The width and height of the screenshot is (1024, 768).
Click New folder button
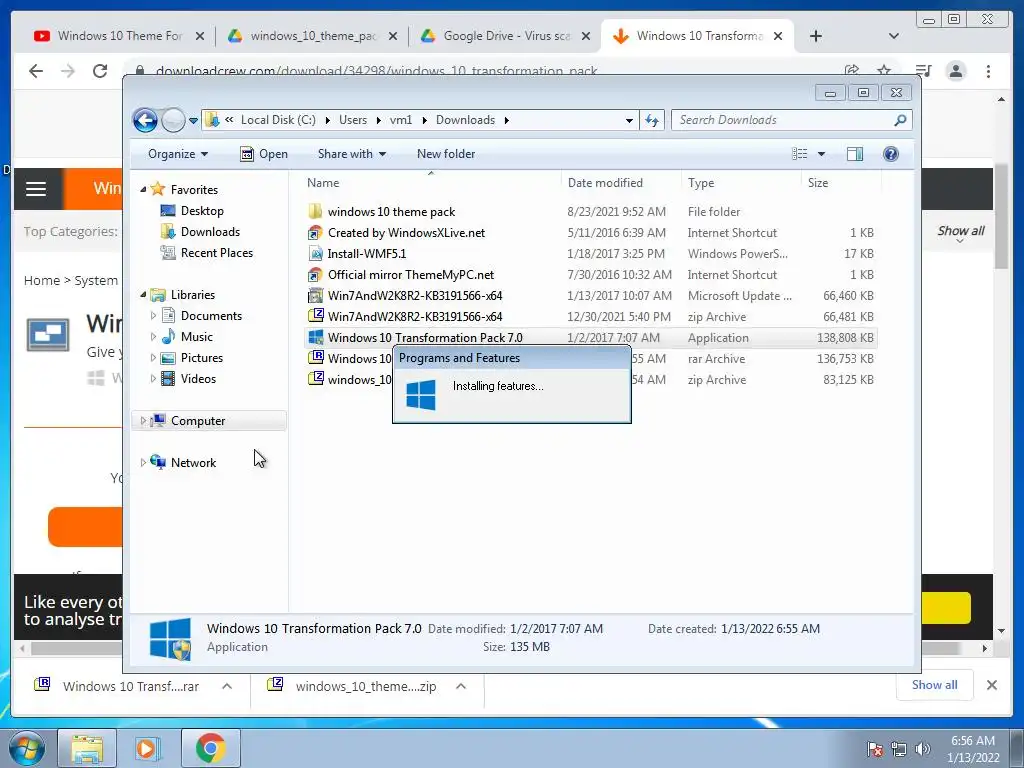point(446,154)
